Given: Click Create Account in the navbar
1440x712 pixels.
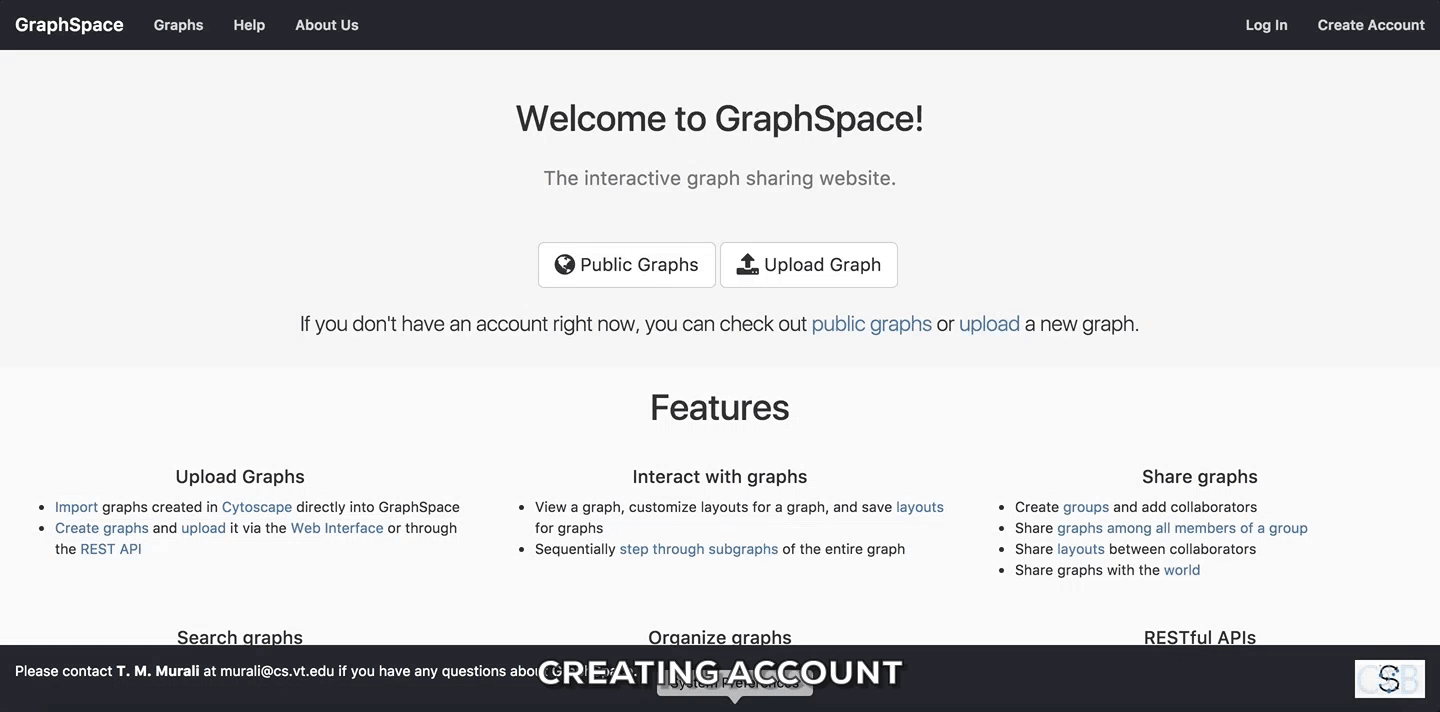Looking at the screenshot, I should pyautogui.click(x=1371, y=25).
